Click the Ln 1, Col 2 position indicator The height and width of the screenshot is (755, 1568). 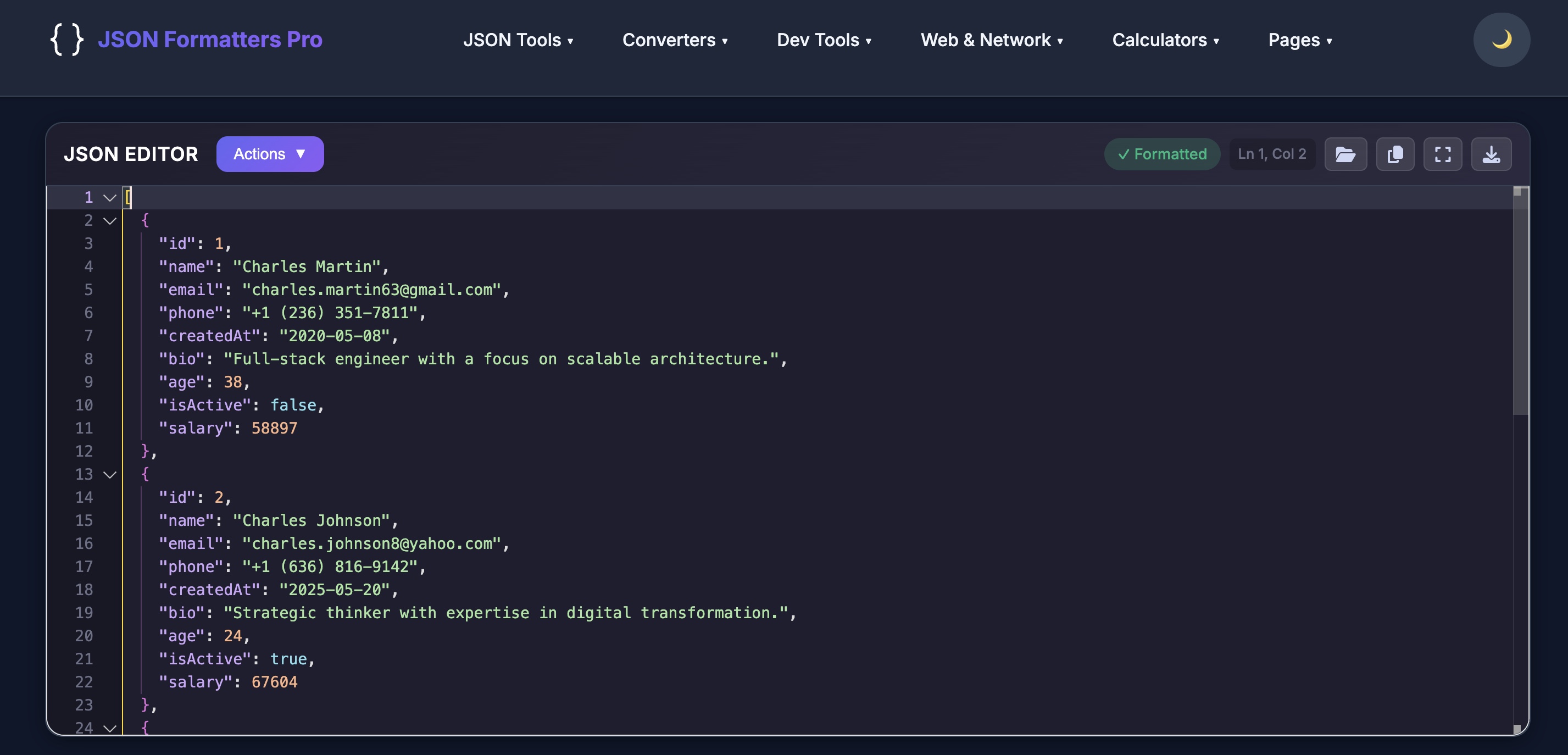(x=1271, y=154)
